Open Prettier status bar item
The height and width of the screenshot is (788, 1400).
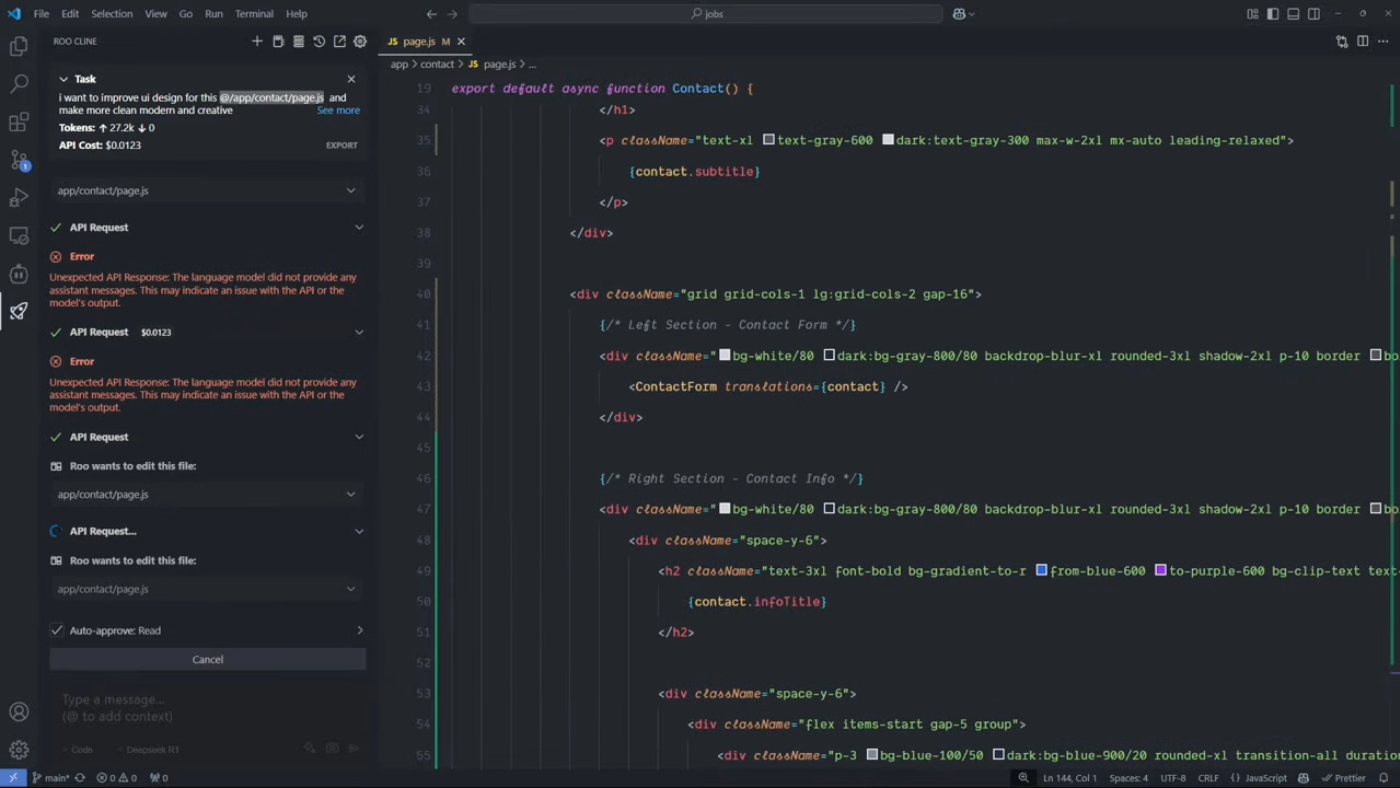[x=1343, y=778]
